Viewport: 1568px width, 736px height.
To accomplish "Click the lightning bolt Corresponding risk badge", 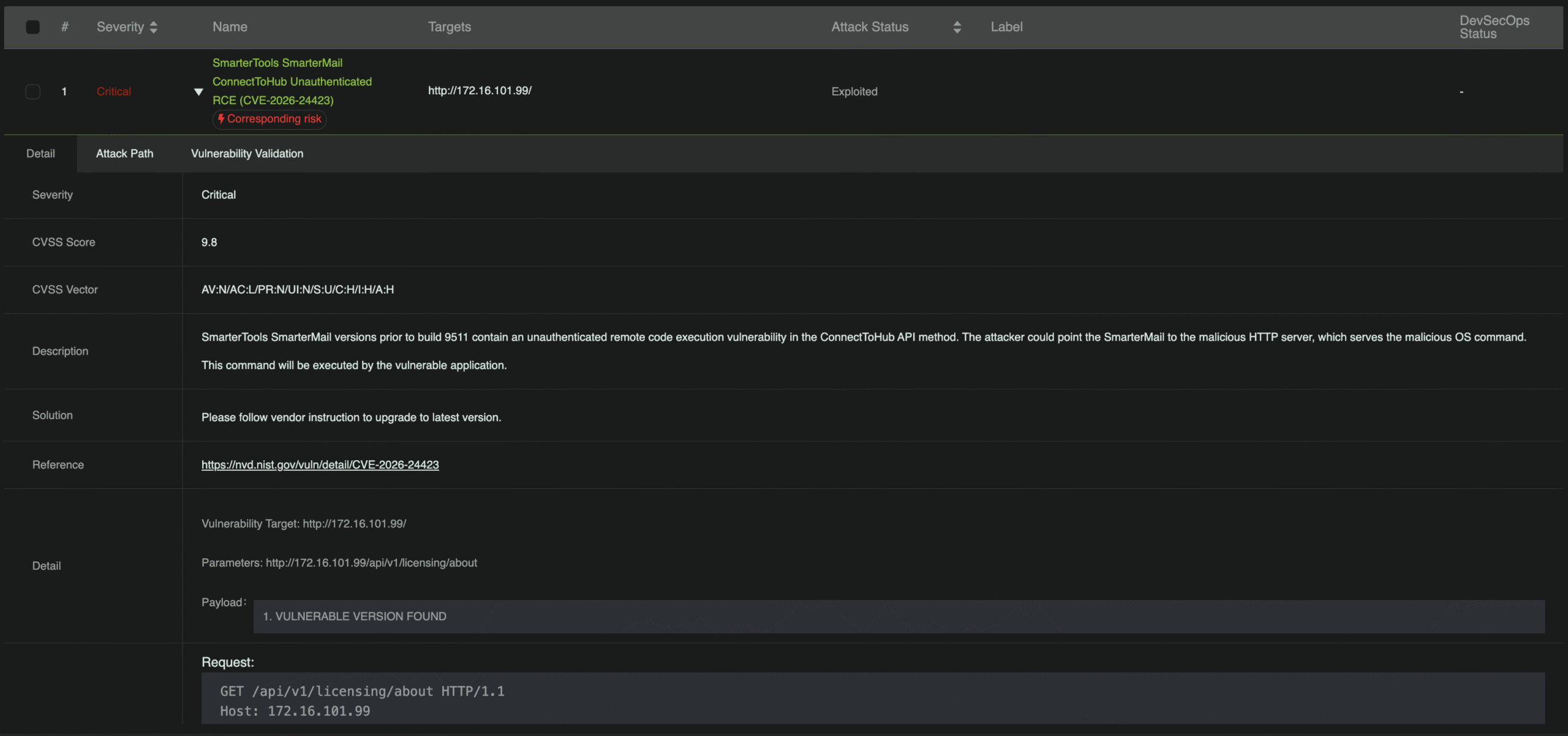I will [x=269, y=119].
